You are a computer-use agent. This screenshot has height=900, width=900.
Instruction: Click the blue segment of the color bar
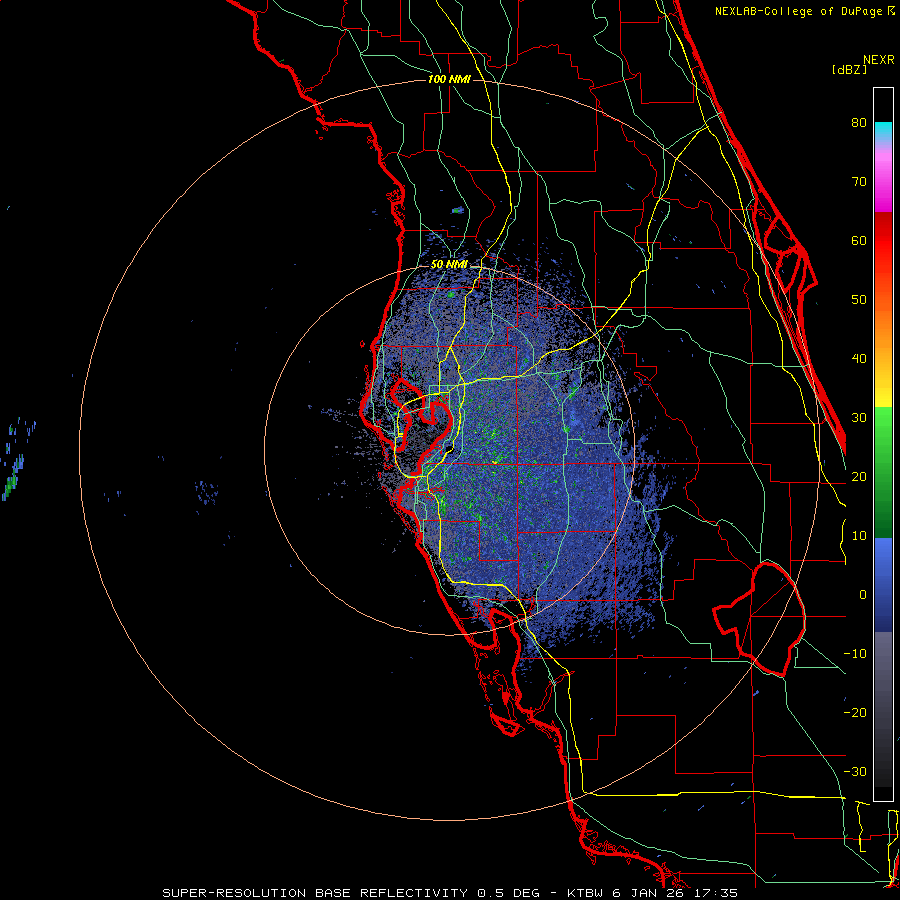click(883, 585)
